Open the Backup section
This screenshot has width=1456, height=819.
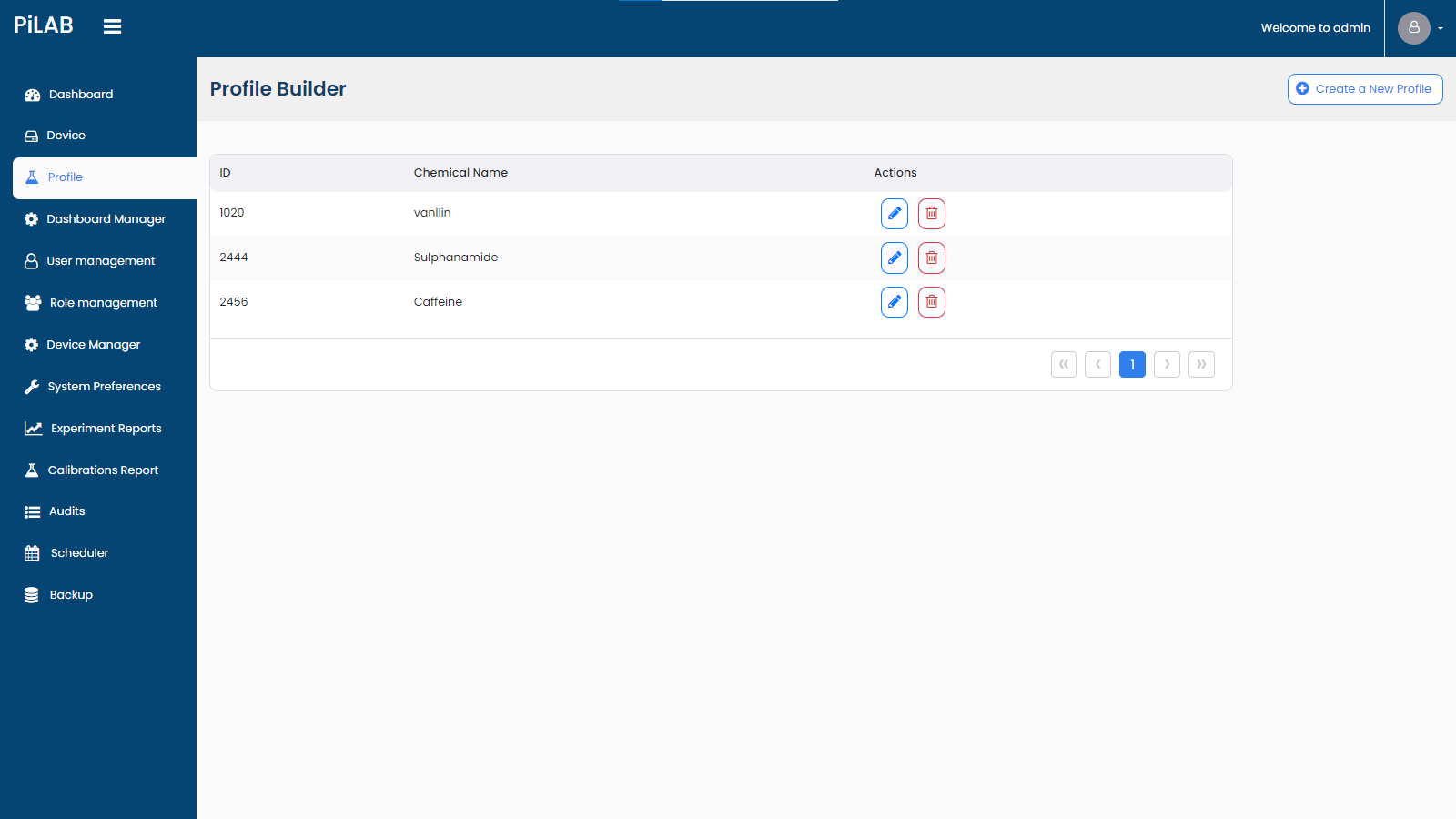pyautogui.click(x=71, y=595)
